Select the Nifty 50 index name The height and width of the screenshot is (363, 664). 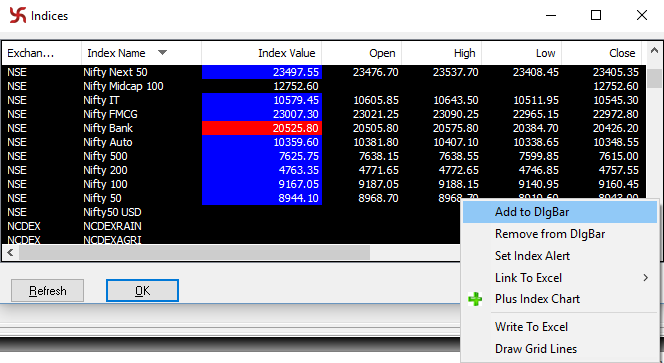click(x=102, y=198)
